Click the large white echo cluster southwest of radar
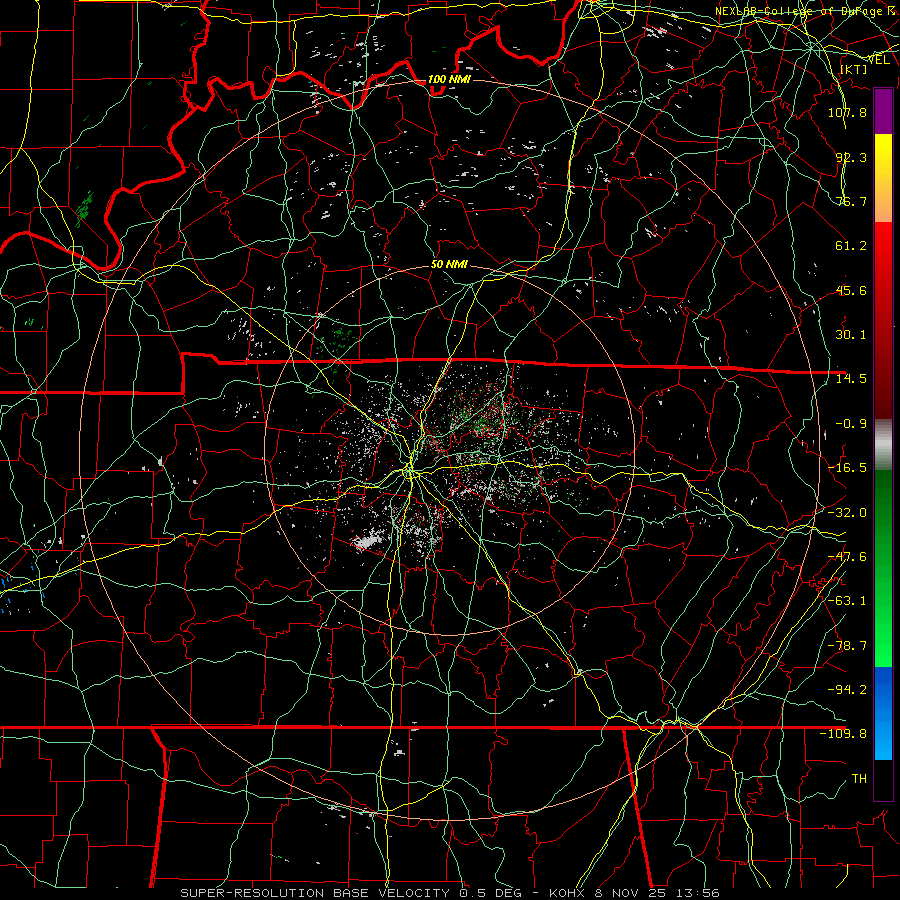Image resolution: width=900 pixels, height=900 pixels. (368, 541)
